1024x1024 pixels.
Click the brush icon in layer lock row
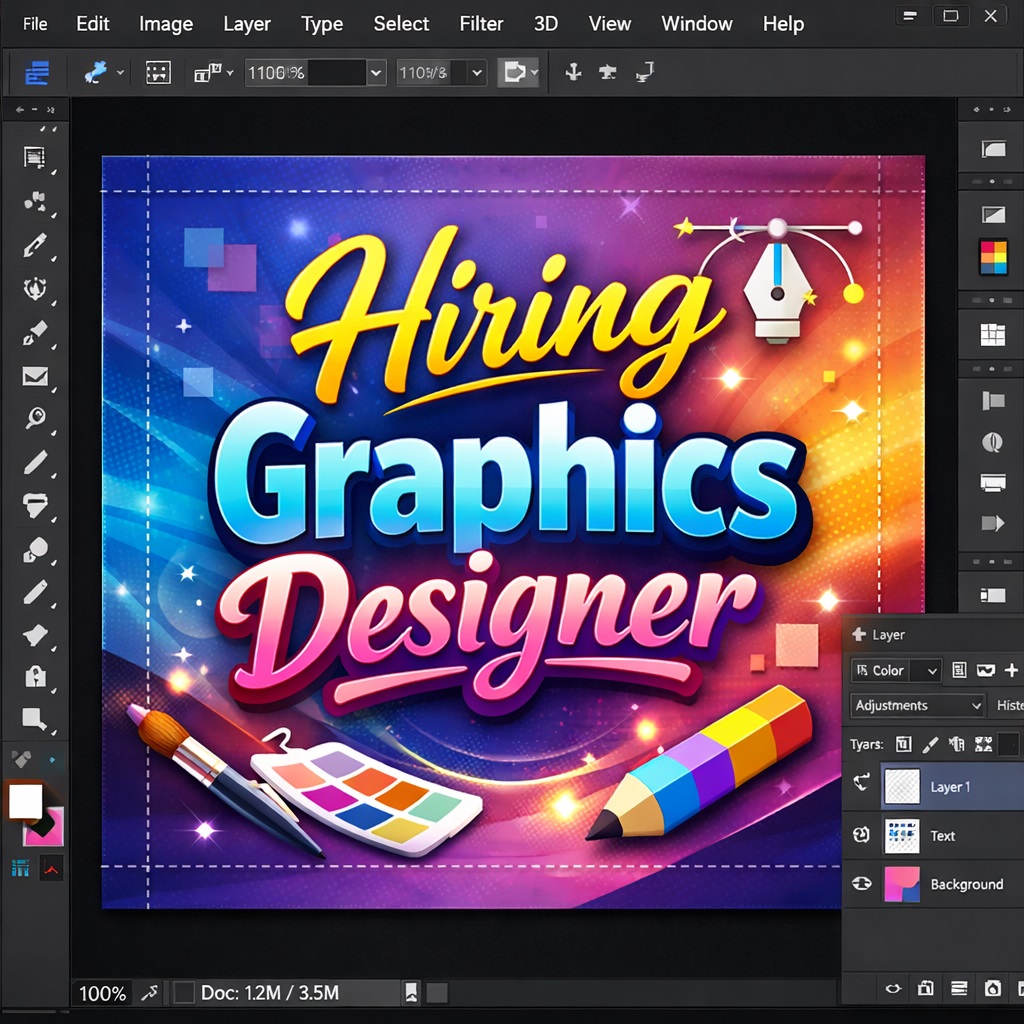[930, 744]
